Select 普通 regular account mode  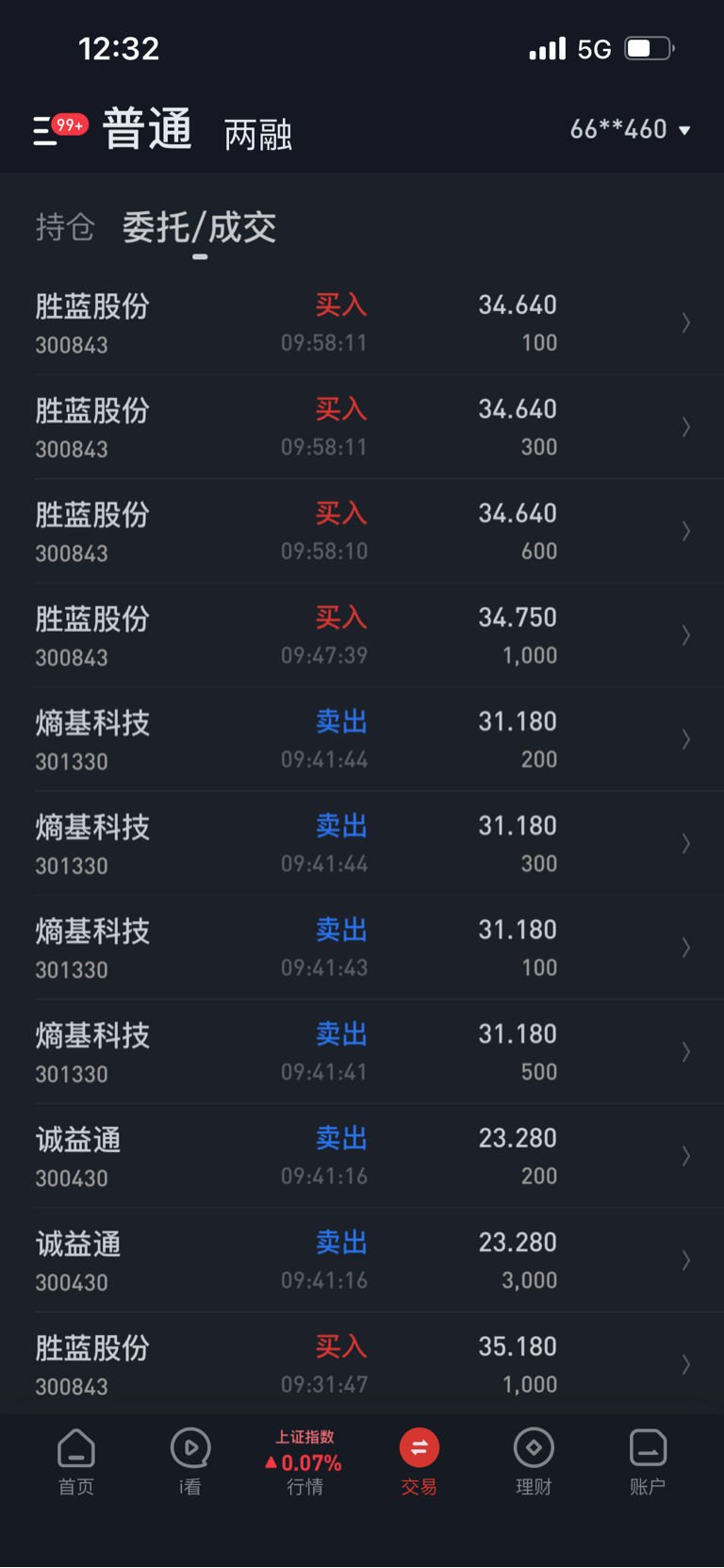[147, 129]
